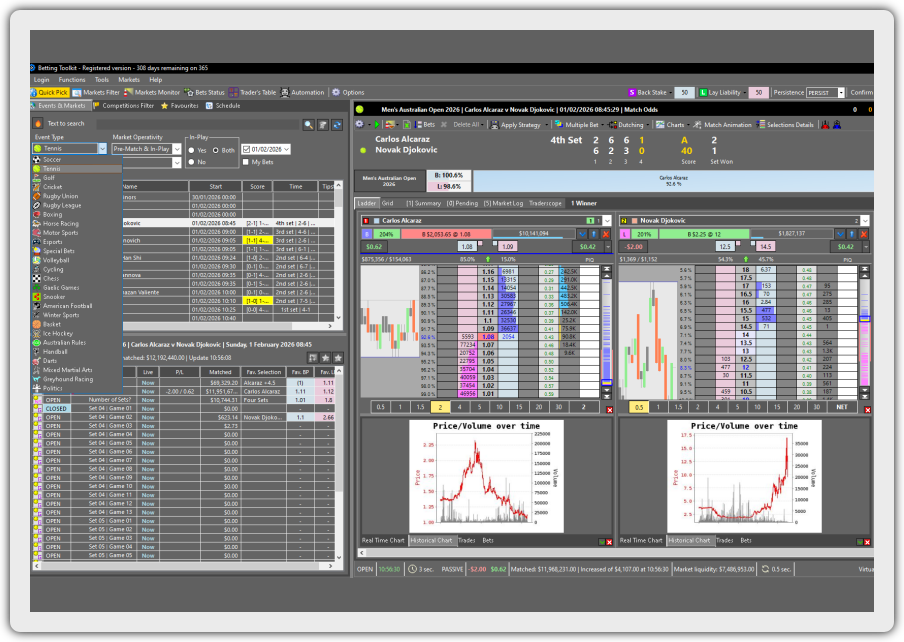Open the Automation tool
The height and width of the screenshot is (642, 904).
coord(303,92)
